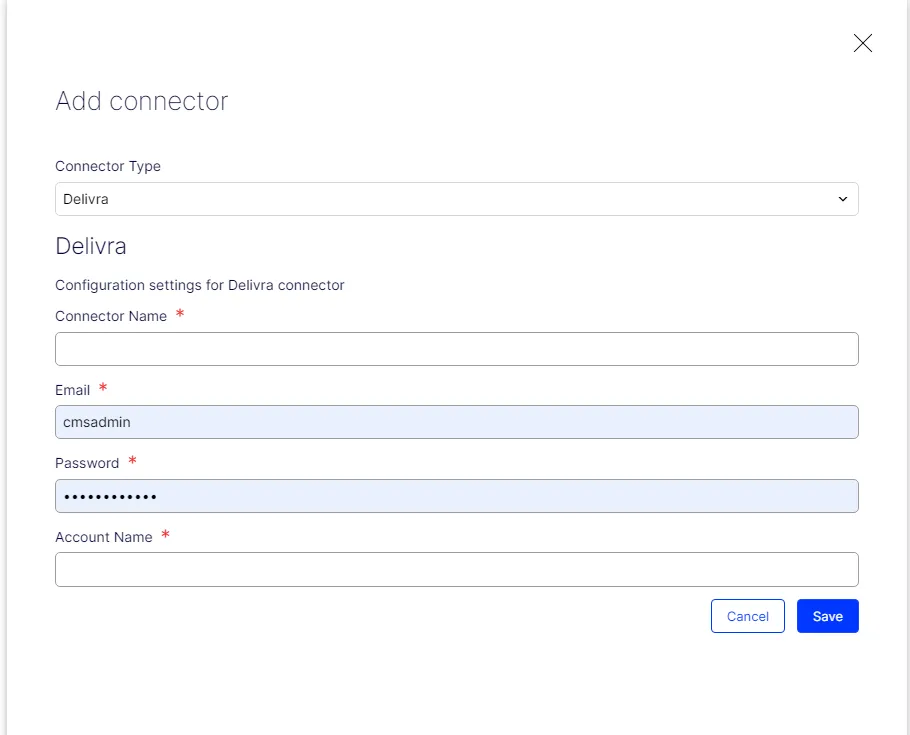910x735 pixels.
Task: Focus the Email field containing cmsadmin
Action: pyautogui.click(x=457, y=422)
